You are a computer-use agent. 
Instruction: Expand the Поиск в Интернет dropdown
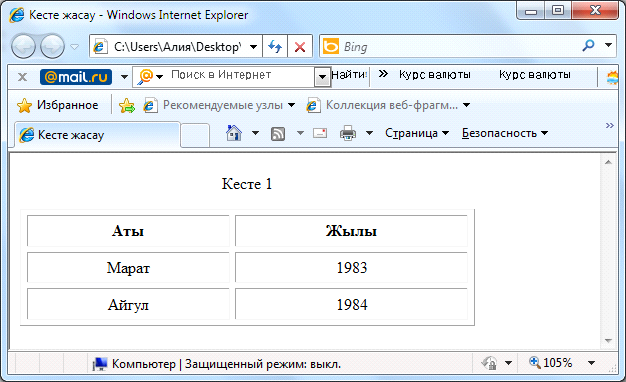point(322,77)
